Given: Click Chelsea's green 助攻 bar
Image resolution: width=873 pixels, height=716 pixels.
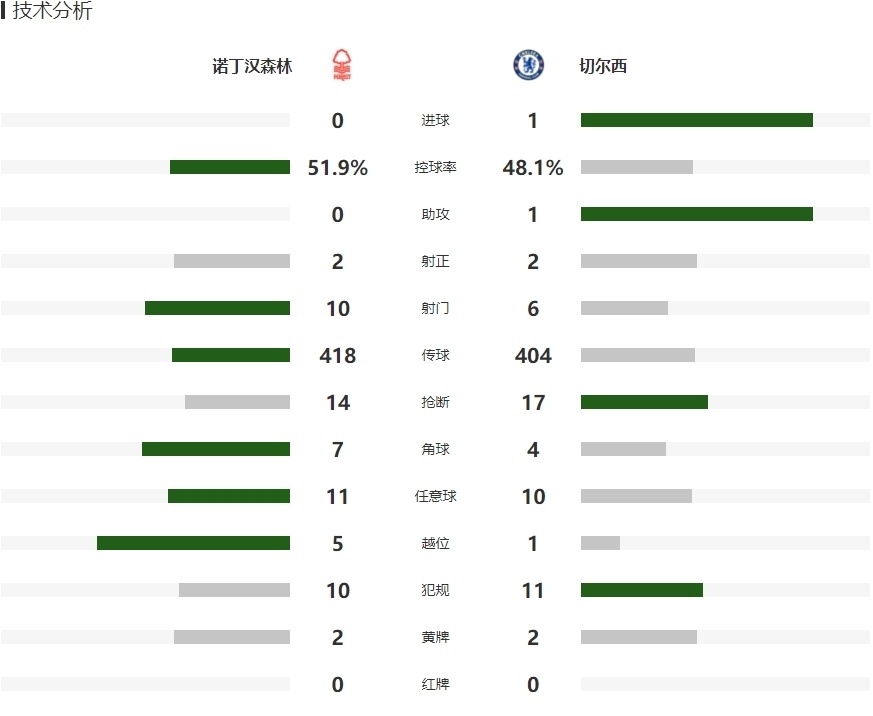Looking at the screenshot, I should pos(697,214).
